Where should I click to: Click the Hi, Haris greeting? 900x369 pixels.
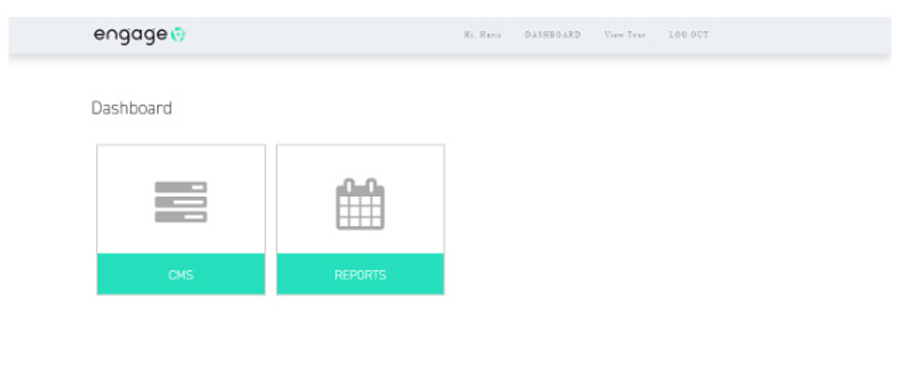point(483,35)
